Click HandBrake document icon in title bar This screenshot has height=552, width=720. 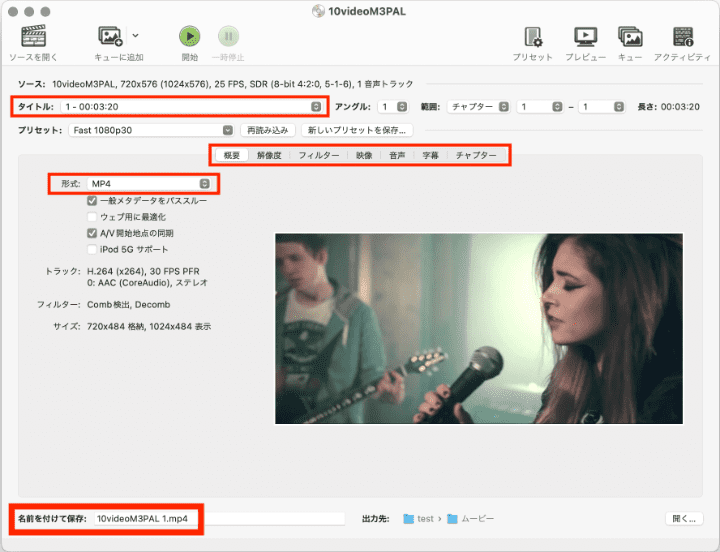318,11
